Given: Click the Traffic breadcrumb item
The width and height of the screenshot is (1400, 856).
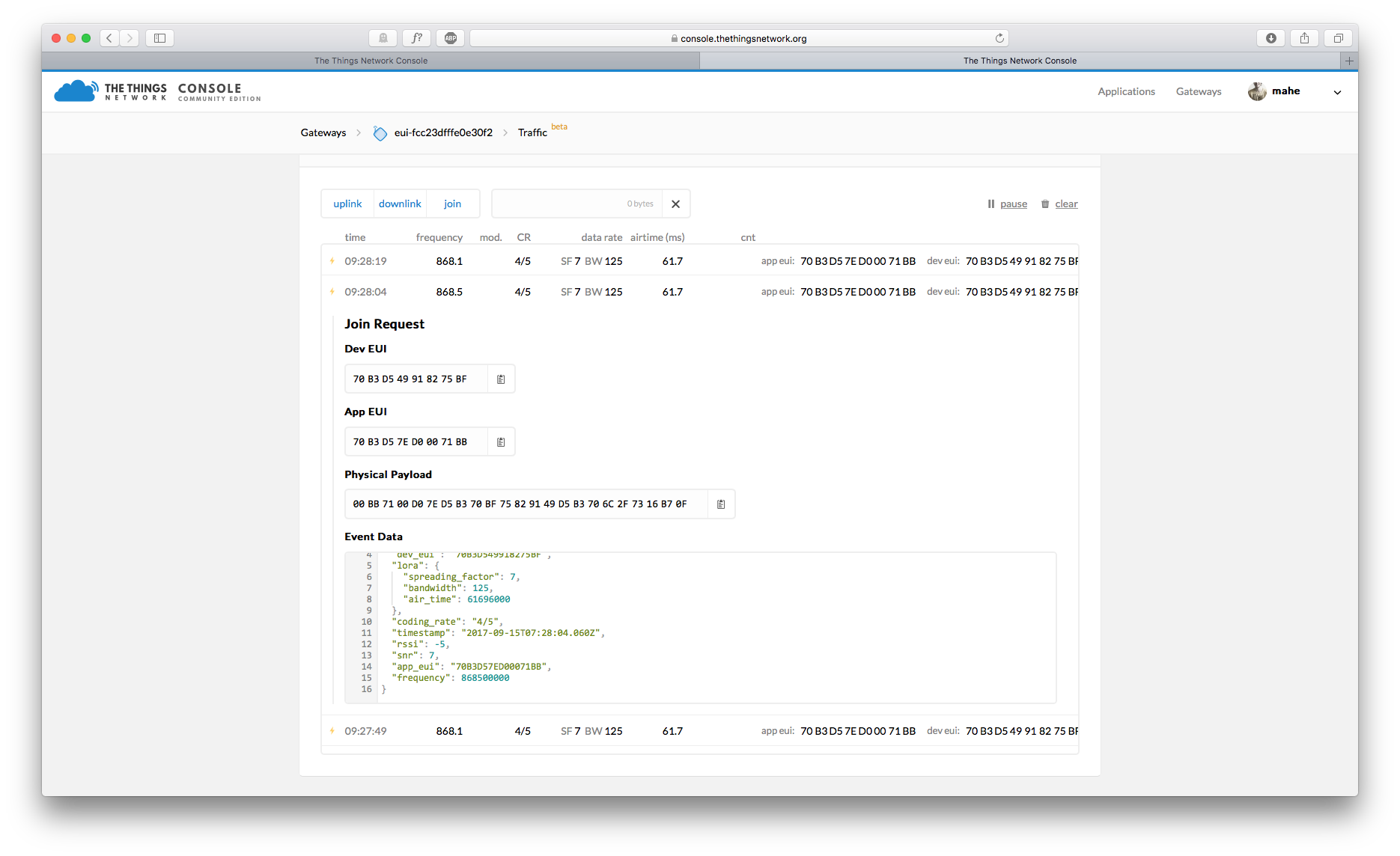Looking at the screenshot, I should click(532, 132).
